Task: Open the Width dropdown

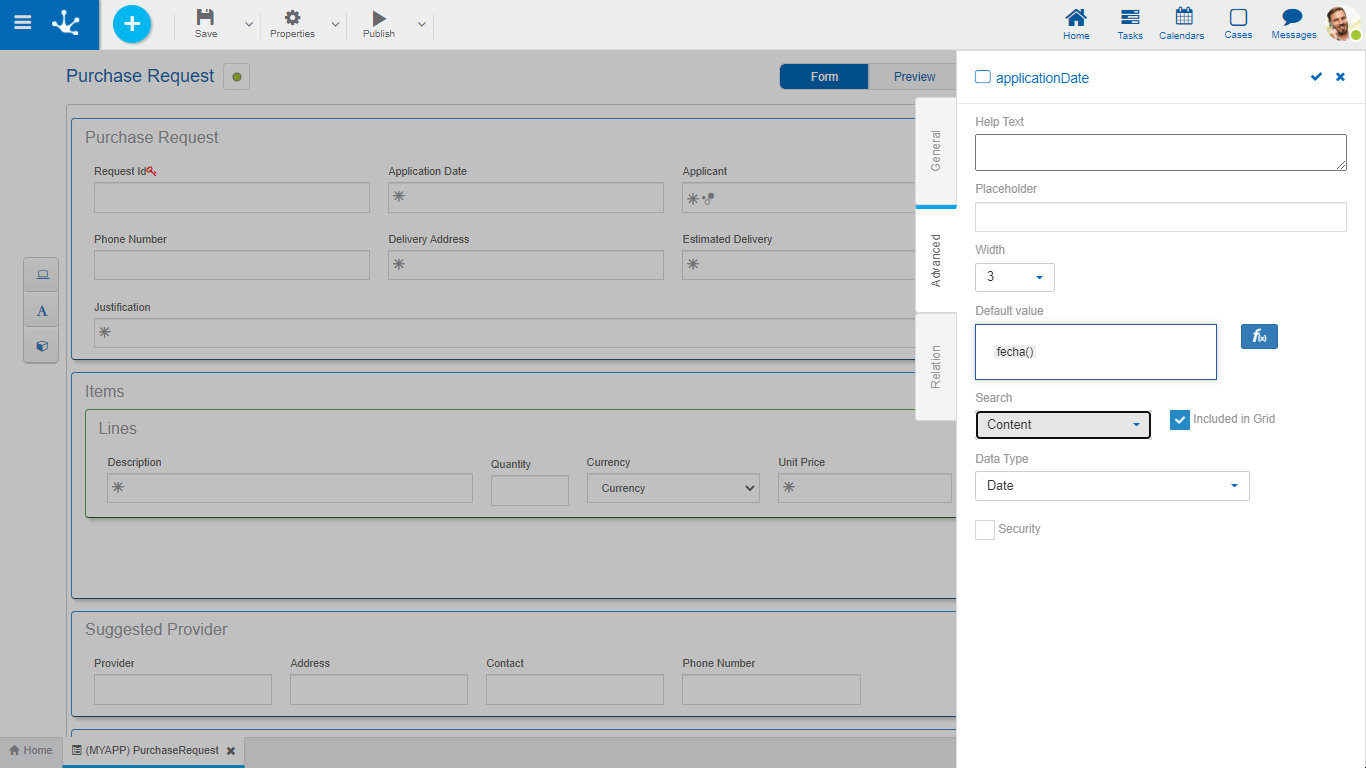Action: [1014, 277]
